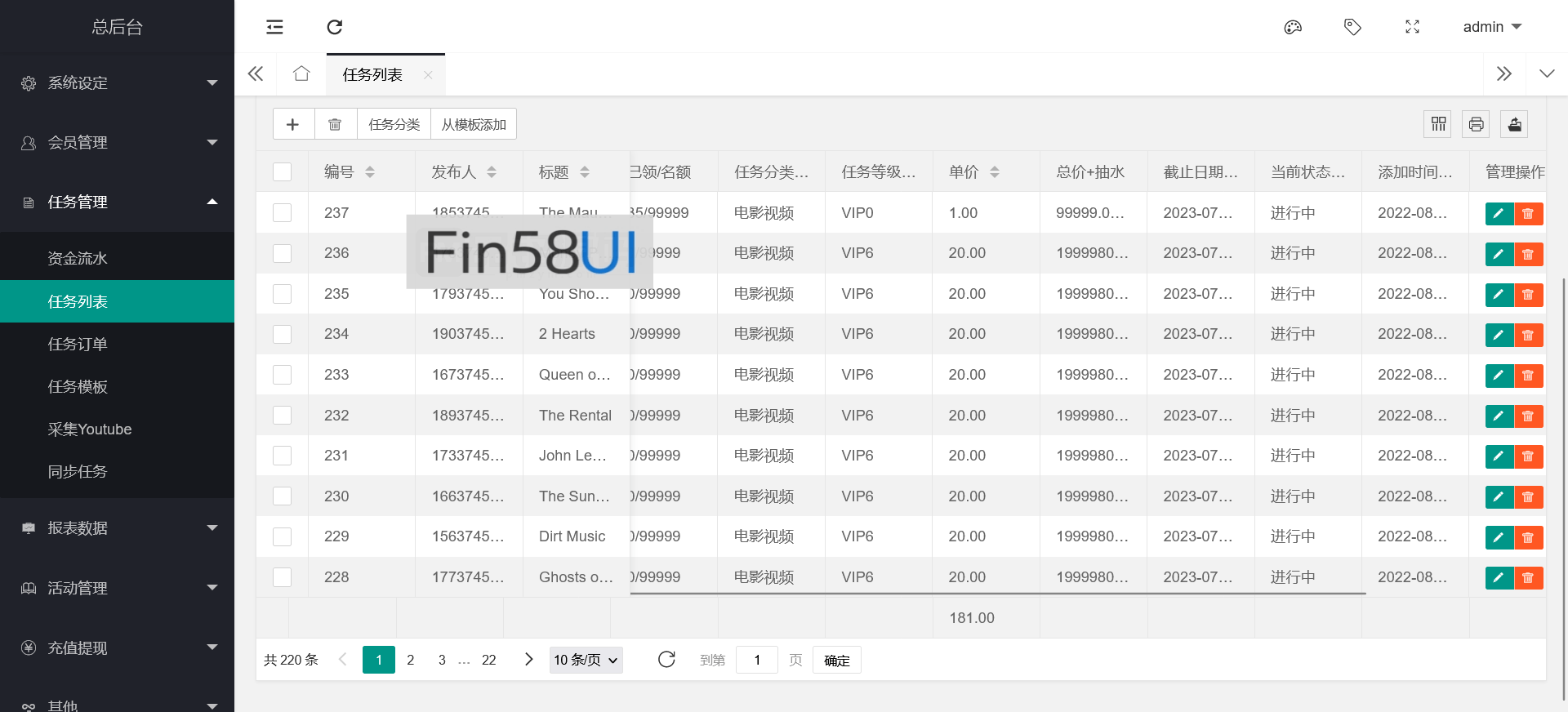
Task: Open the 10 条/页 page size dropdown
Action: coord(586,660)
